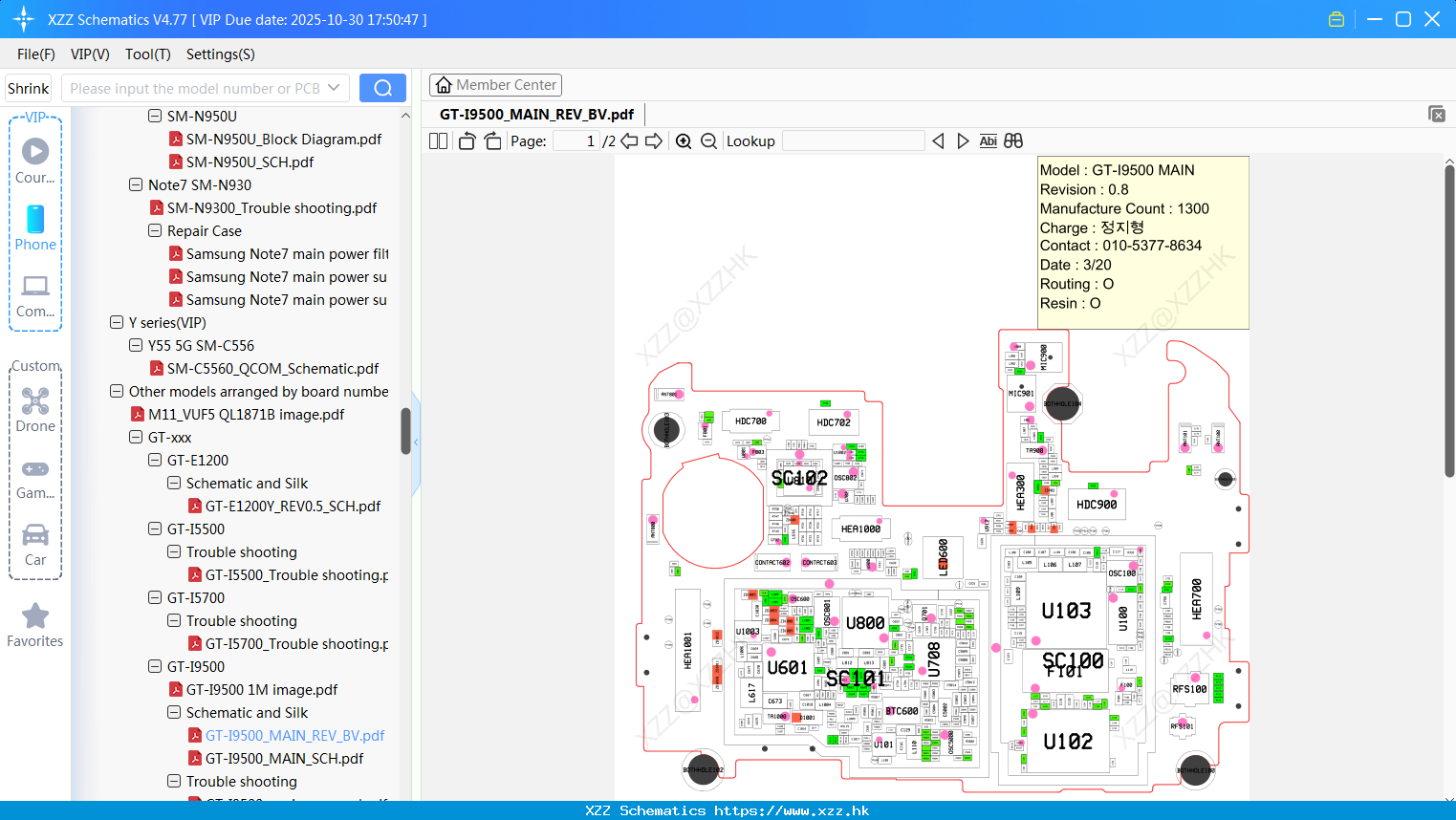Screen dimensions: 1456x820
Task: Open GT-E1200Y_REV0.5_SCH.pdf
Action: 293,506
